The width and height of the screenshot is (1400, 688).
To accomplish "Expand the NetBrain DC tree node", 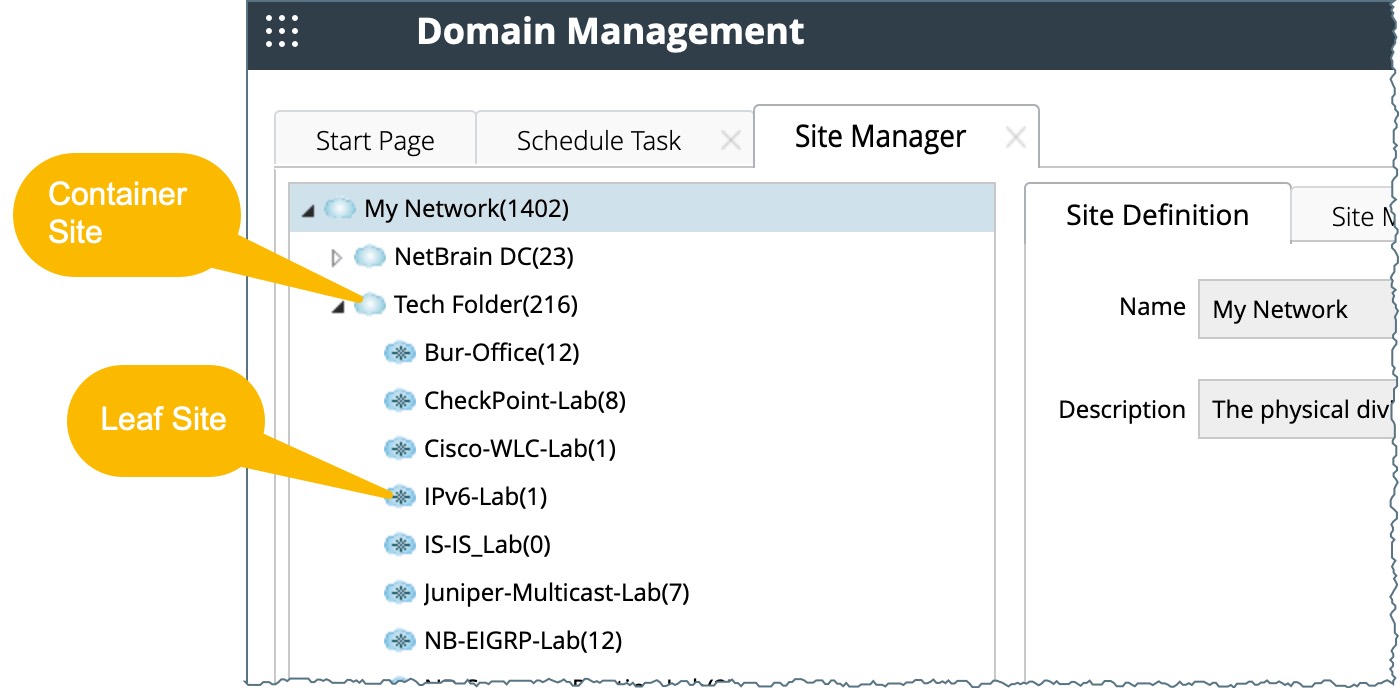I will tap(337, 258).
